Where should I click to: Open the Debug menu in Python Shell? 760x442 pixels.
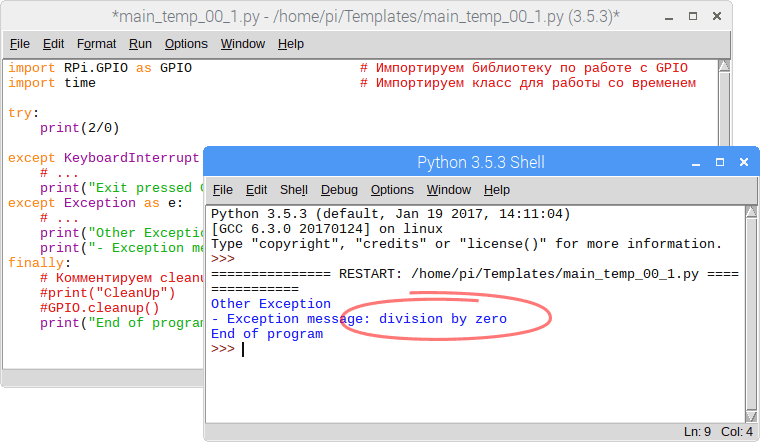339,190
